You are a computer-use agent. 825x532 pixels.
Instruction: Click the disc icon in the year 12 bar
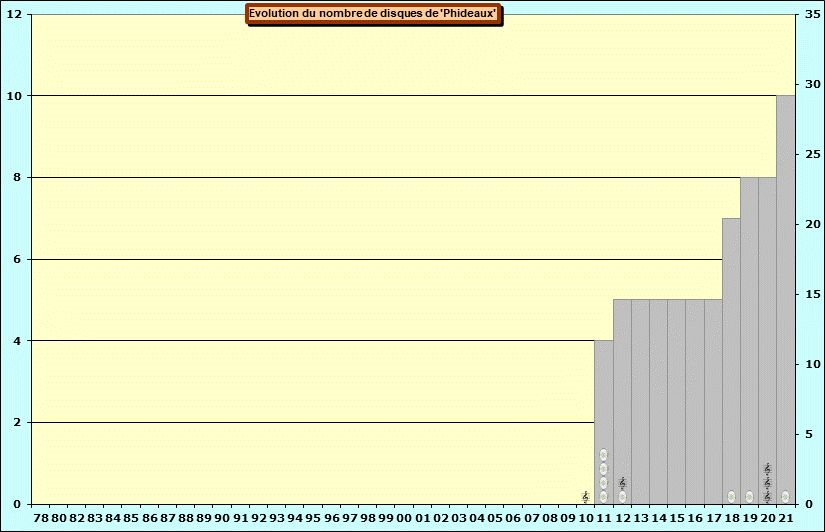tap(622, 497)
